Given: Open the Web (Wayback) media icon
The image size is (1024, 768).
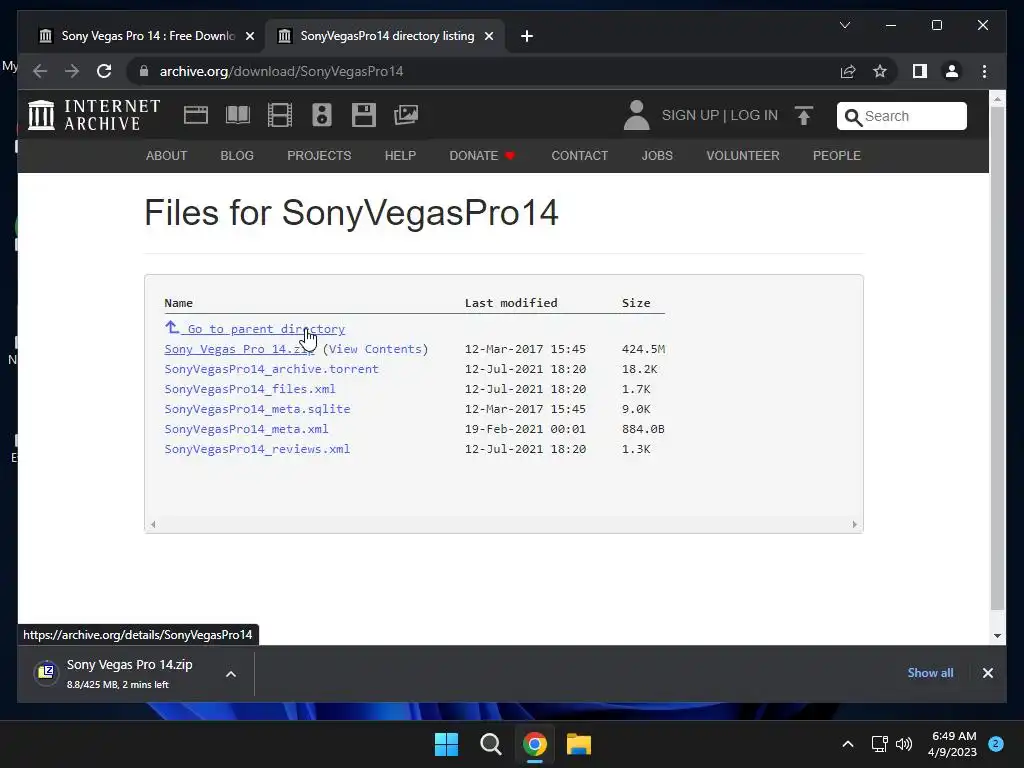Looking at the screenshot, I should pyautogui.click(x=195, y=115).
